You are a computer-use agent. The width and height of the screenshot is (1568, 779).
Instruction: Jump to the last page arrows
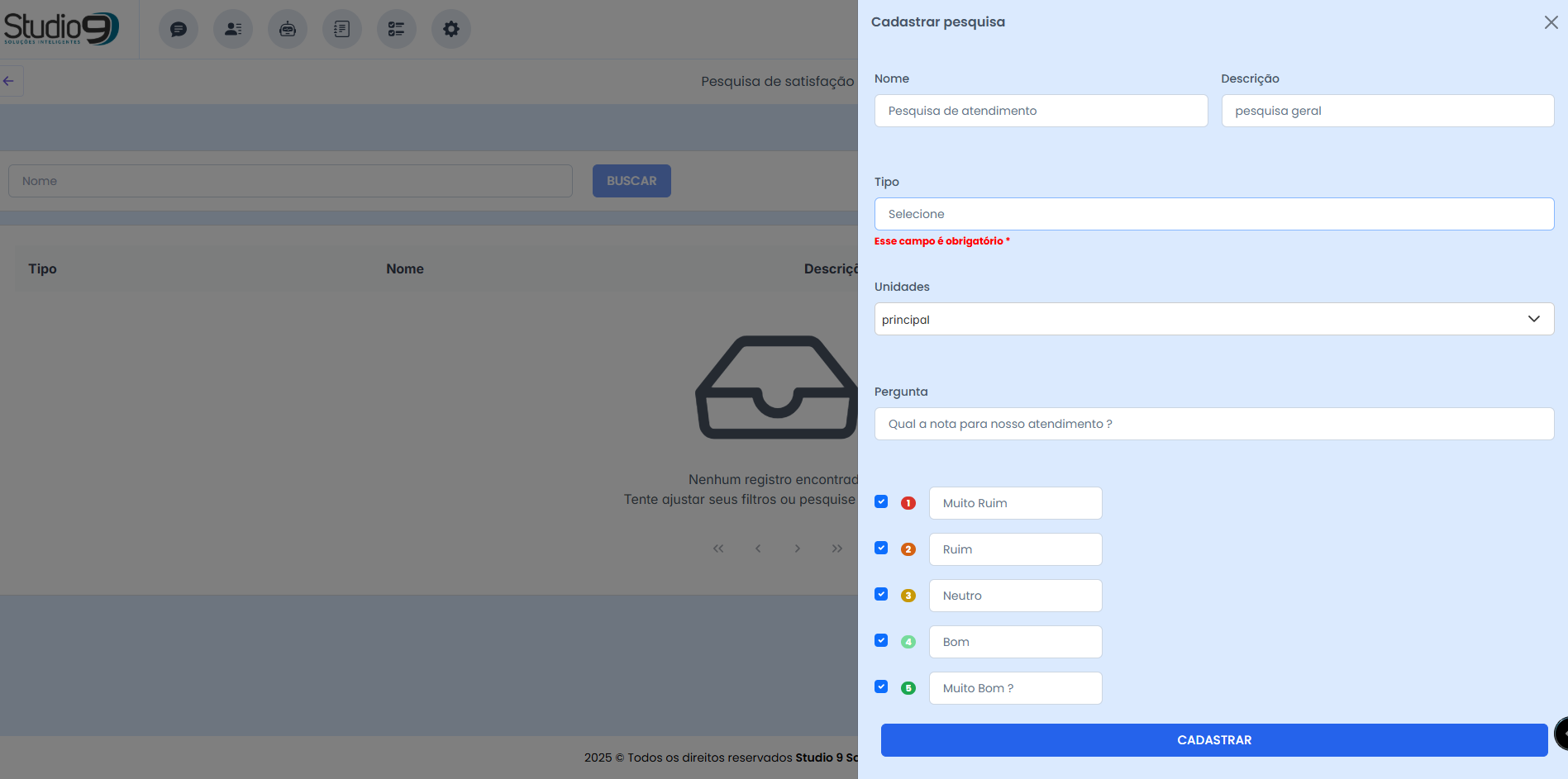click(837, 549)
